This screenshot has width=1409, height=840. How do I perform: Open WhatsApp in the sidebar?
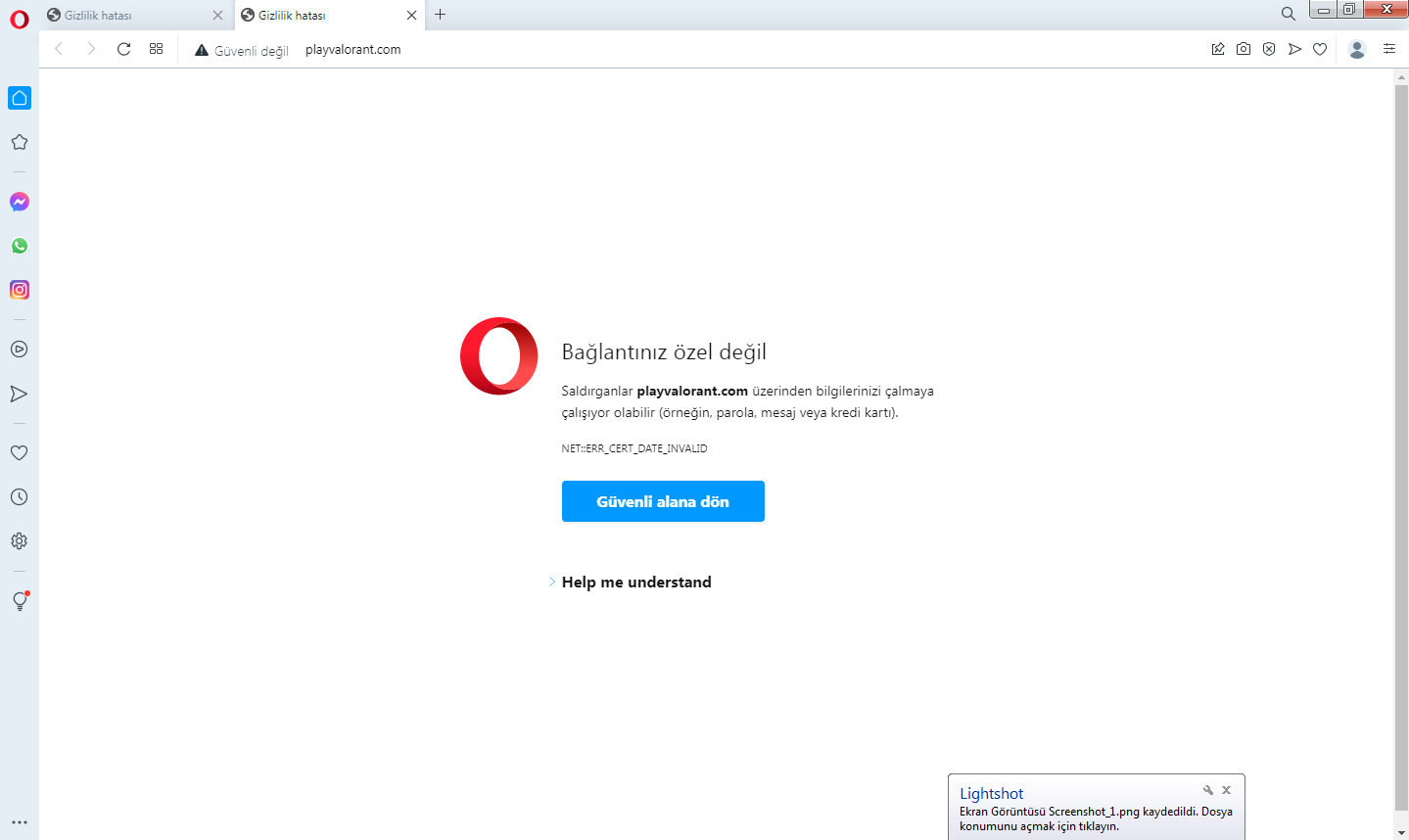tap(20, 246)
